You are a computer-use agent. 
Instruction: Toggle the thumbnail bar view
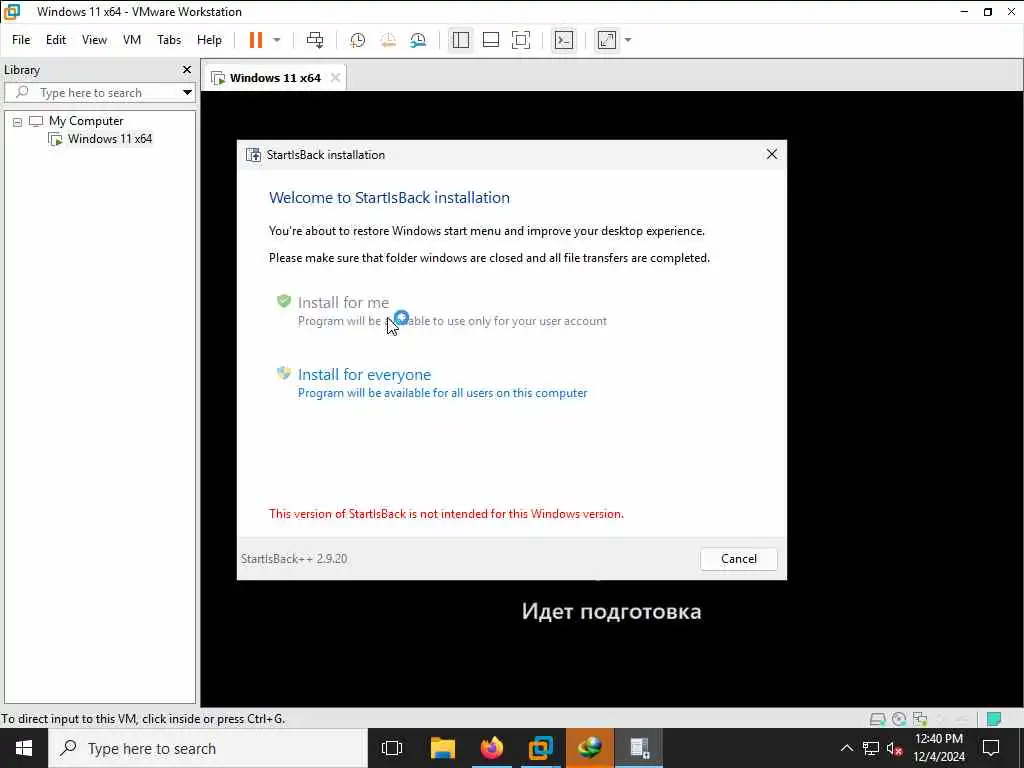coord(490,40)
